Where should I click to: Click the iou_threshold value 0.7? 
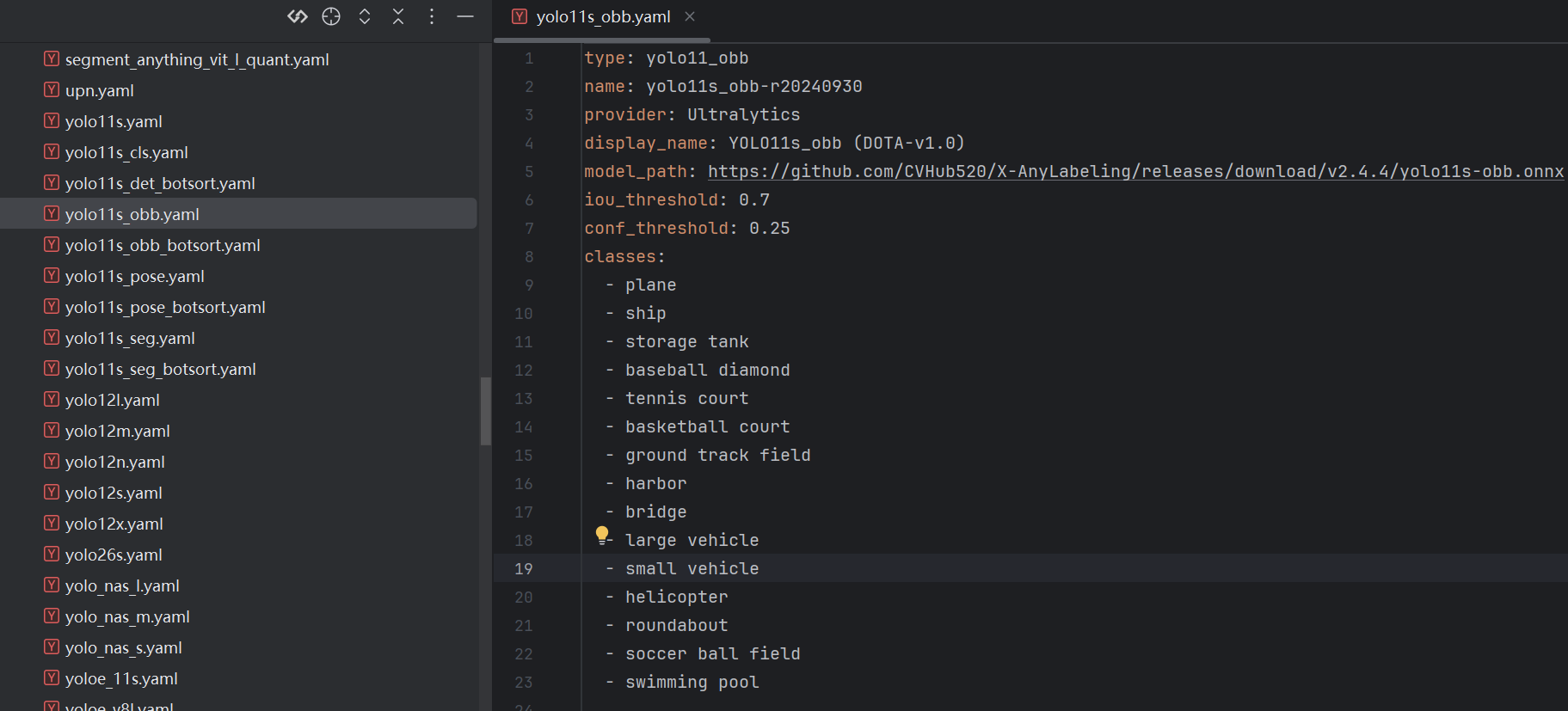(754, 199)
